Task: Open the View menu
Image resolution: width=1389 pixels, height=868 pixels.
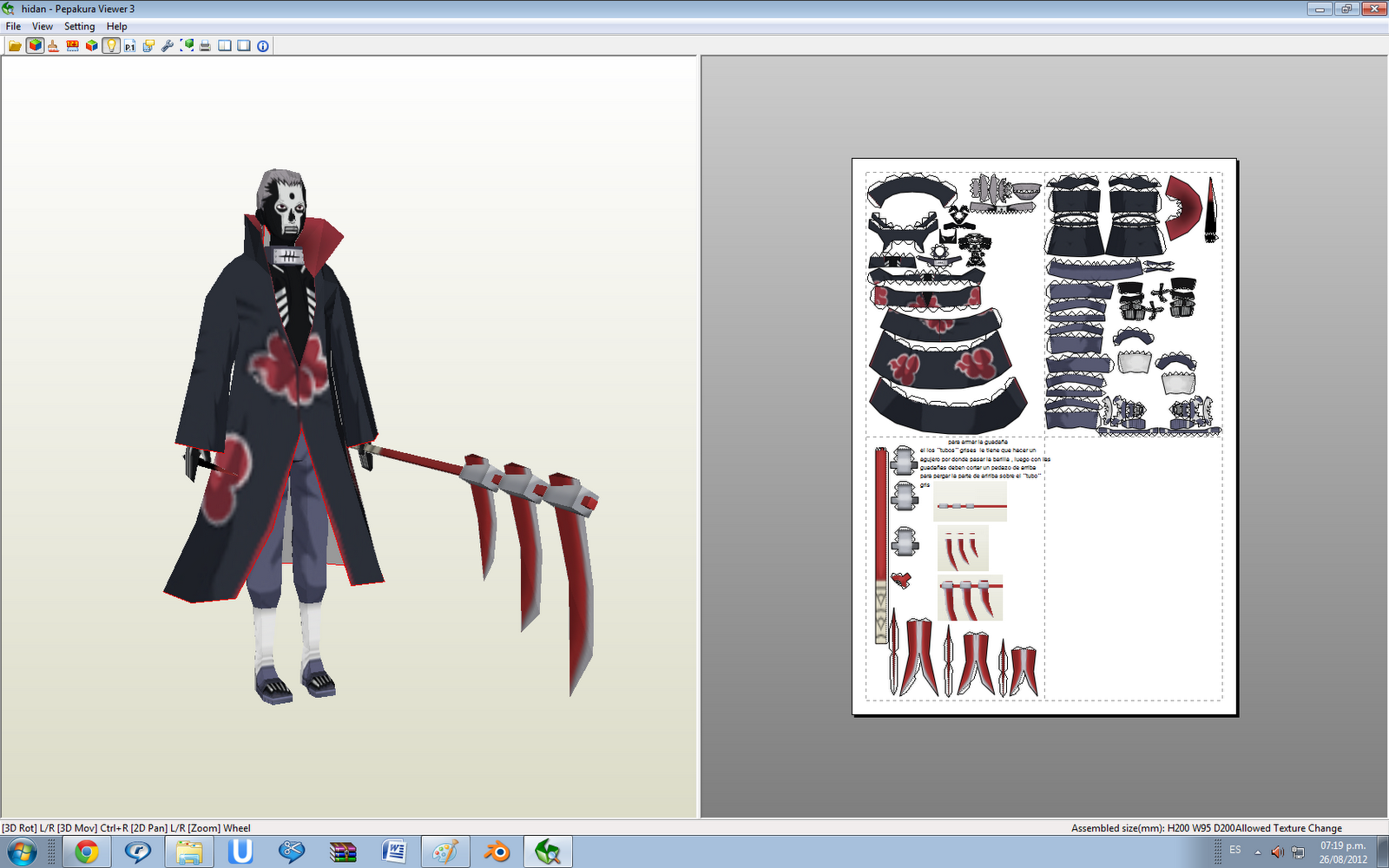Action: click(x=42, y=26)
